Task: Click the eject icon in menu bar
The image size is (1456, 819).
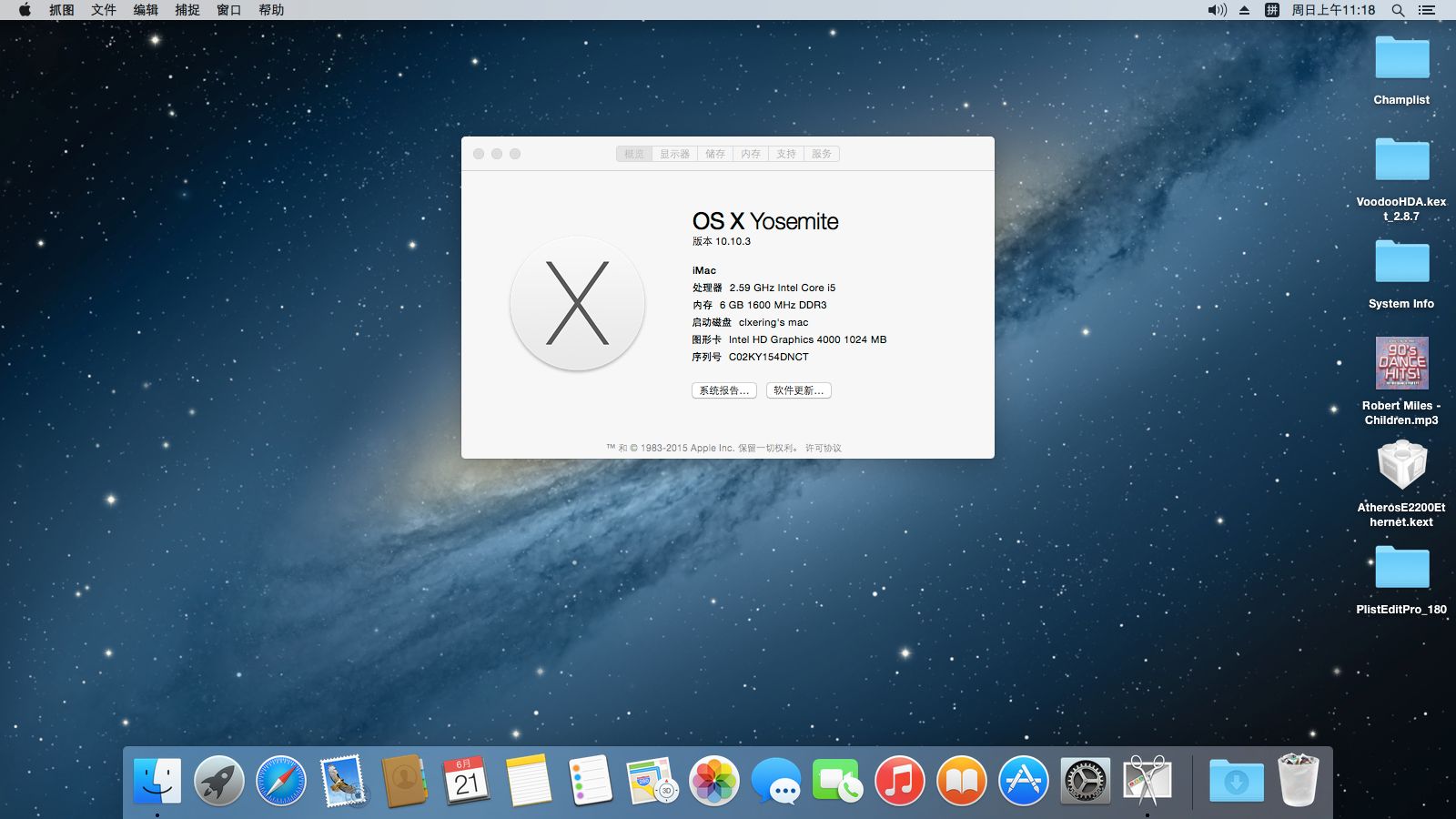Action: point(1245,10)
